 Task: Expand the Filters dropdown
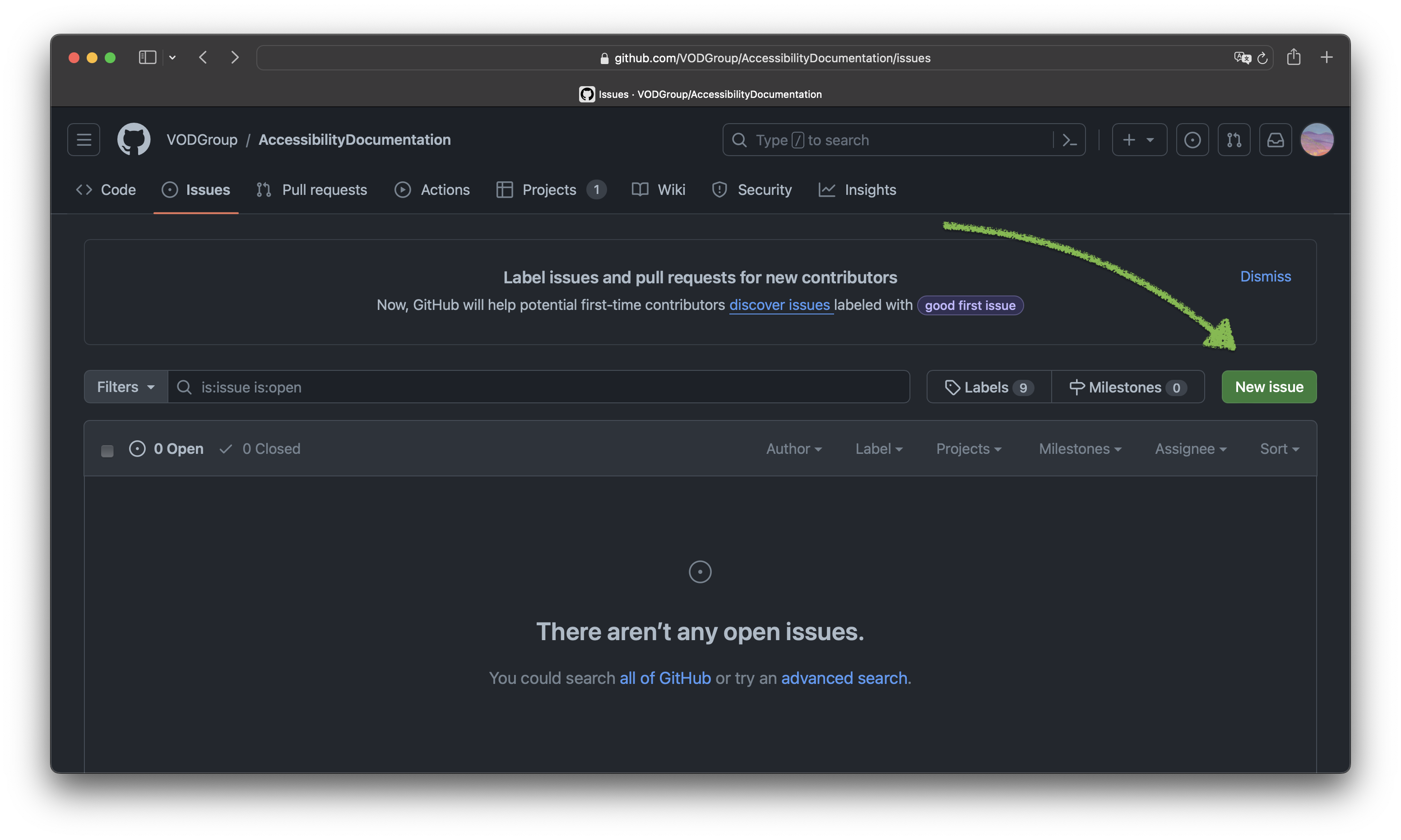click(x=126, y=387)
